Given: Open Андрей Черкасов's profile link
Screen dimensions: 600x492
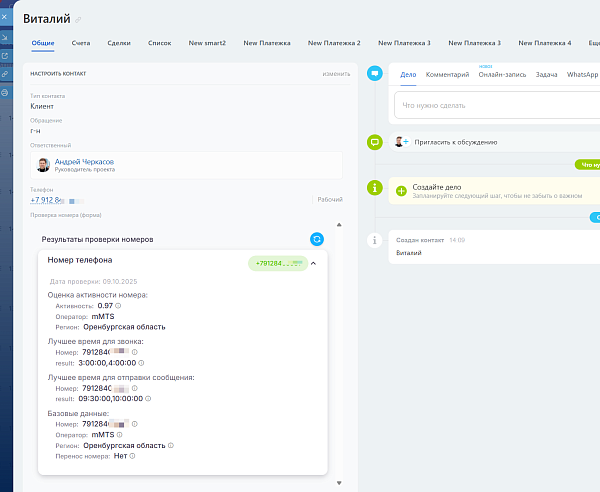Looking at the screenshot, I should coord(84,161).
